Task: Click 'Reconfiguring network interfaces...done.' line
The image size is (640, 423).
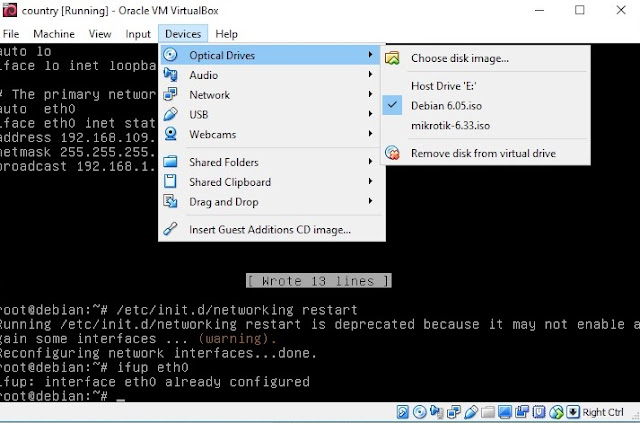Action: tap(158, 353)
